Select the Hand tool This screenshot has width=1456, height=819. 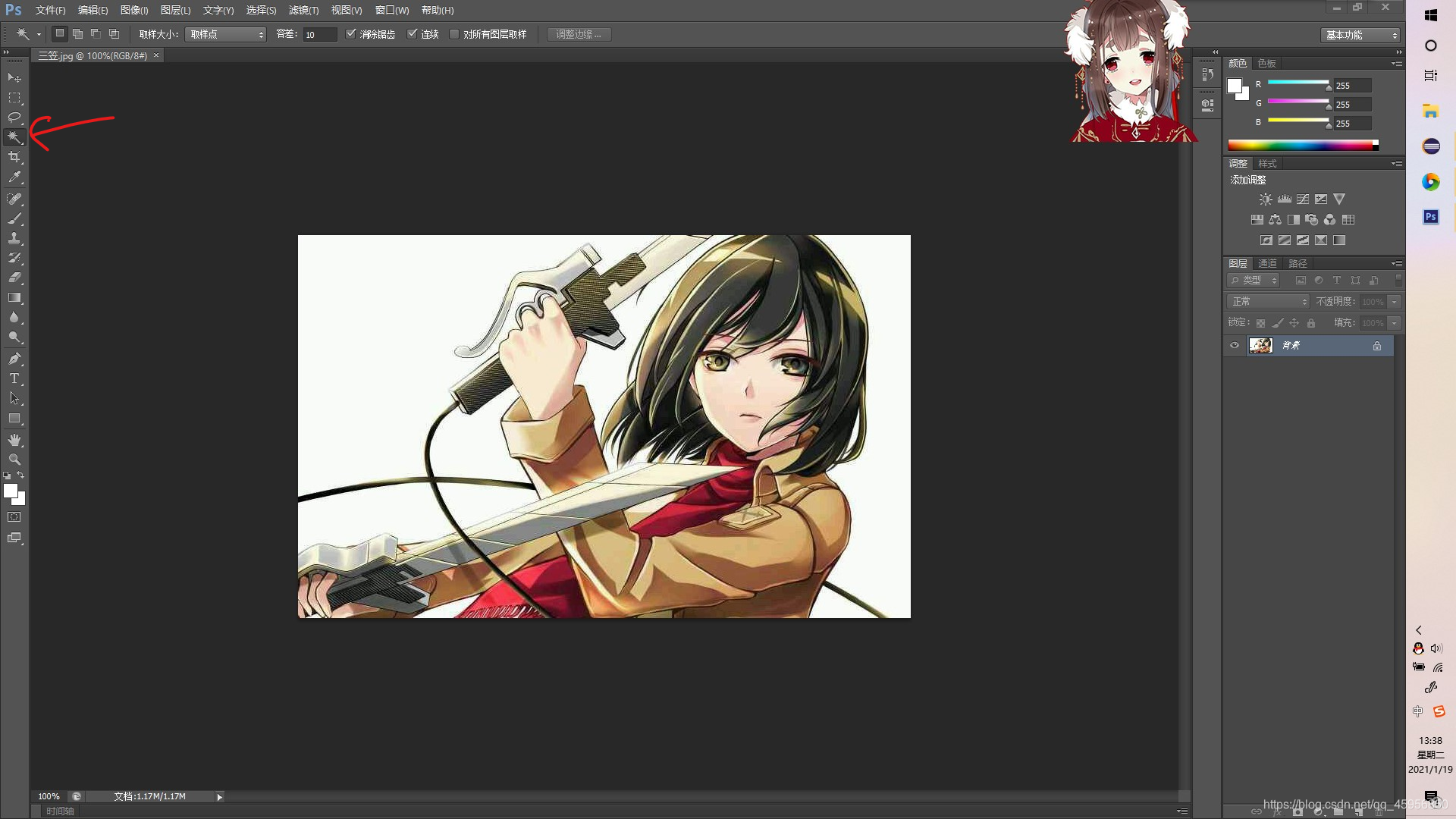tap(14, 440)
